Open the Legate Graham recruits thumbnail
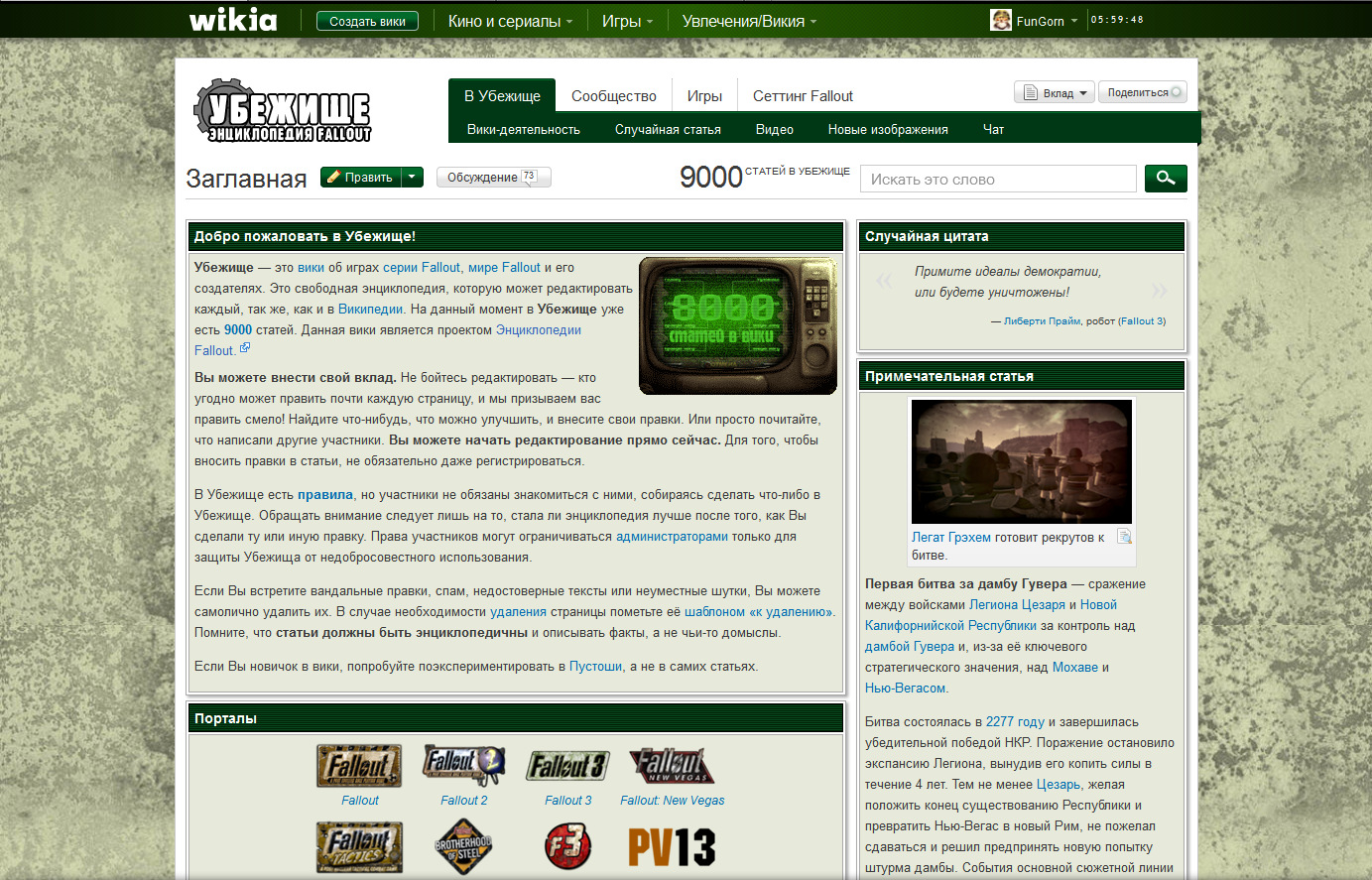Viewport: 1372px width, 880px height. coord(1022,461)
